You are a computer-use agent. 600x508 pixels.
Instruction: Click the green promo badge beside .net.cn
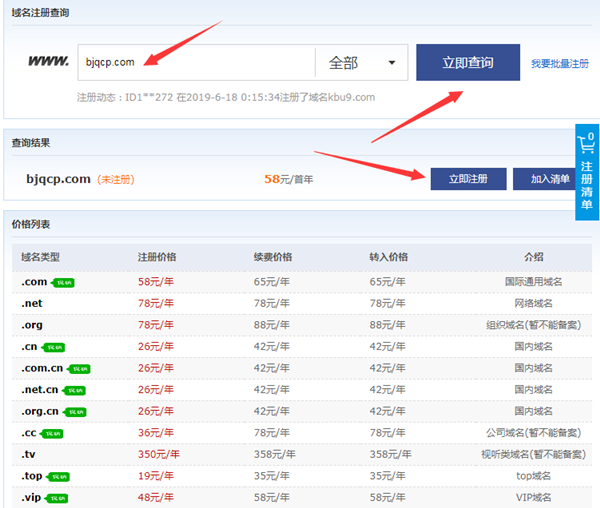tap(75, 391)
